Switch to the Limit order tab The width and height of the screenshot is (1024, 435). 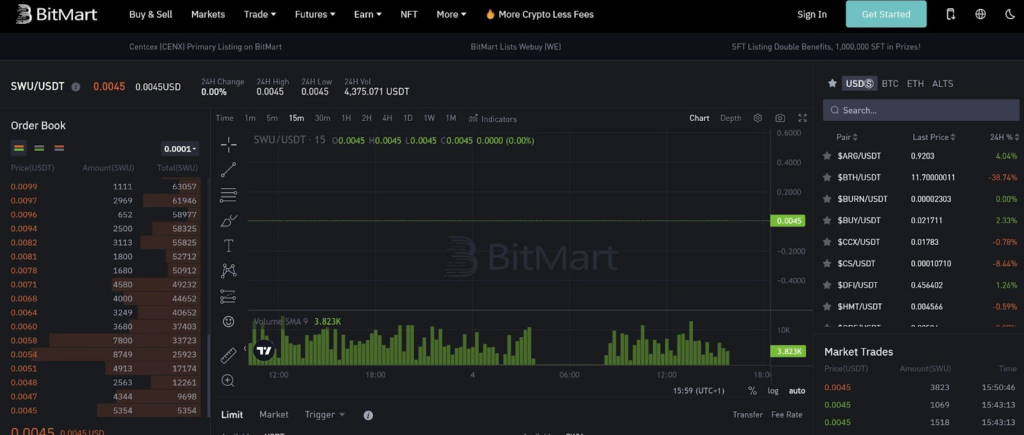point(232,415)
